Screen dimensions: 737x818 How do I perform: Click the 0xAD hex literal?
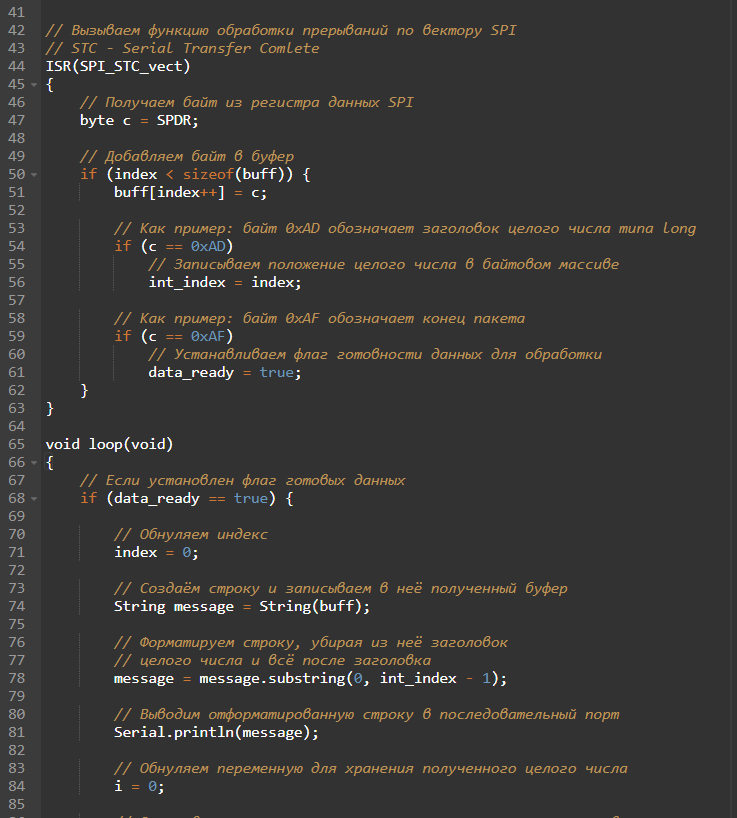tap(208, 246)
